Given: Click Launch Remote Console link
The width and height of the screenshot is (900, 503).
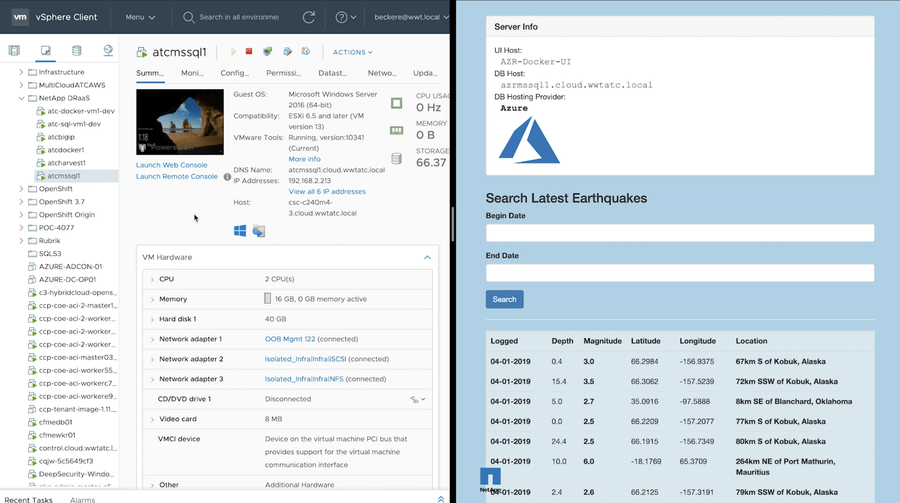Looking at the screenshot, I should [x=177, y=176].
